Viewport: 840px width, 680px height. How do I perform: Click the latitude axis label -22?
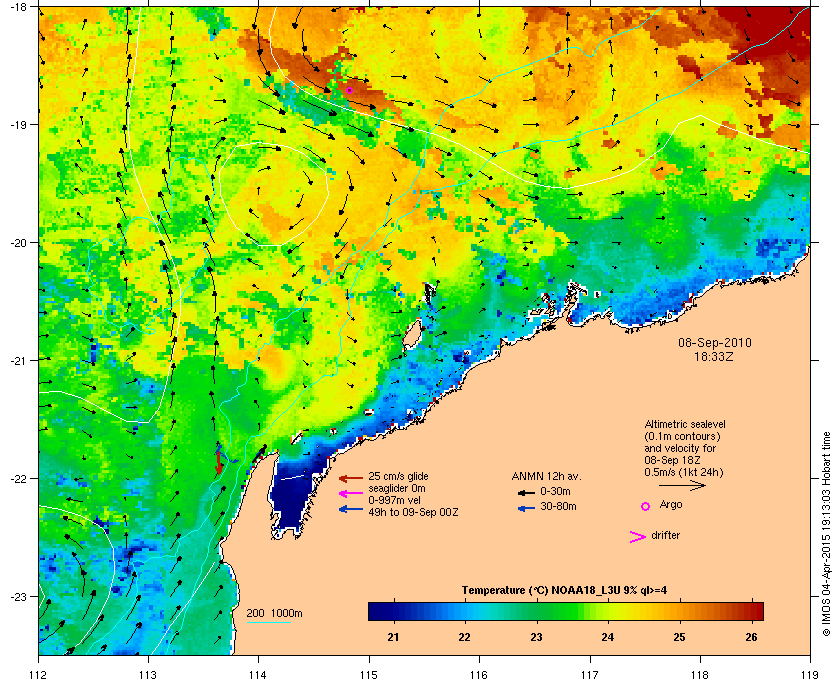(18, 479)
